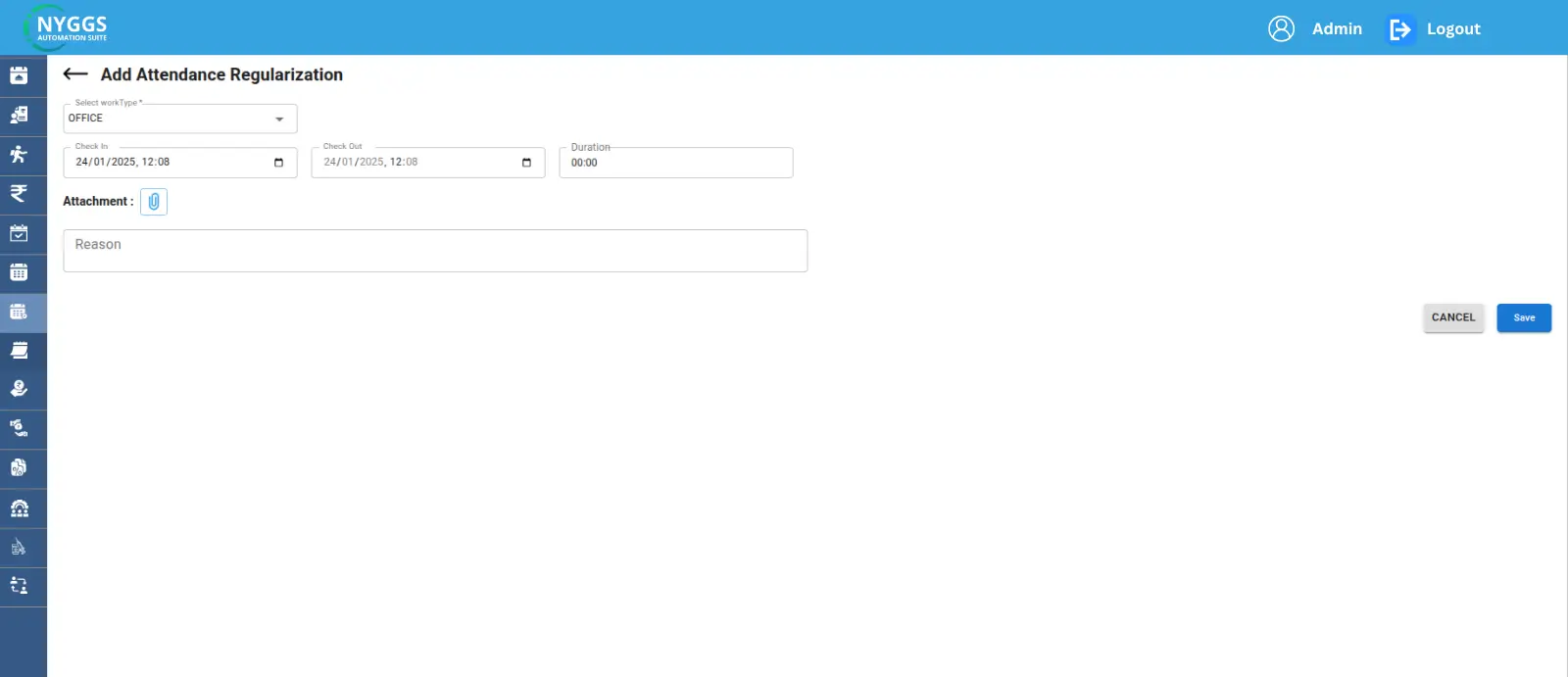Click the Logout door-arrow icon
This screenshot has height=677, width=1568.
1400,29
